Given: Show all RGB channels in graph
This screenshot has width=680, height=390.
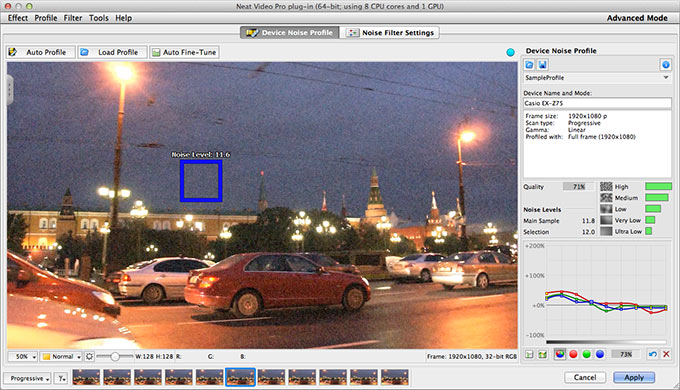Looking at the screenshot, I should point(560,354).
